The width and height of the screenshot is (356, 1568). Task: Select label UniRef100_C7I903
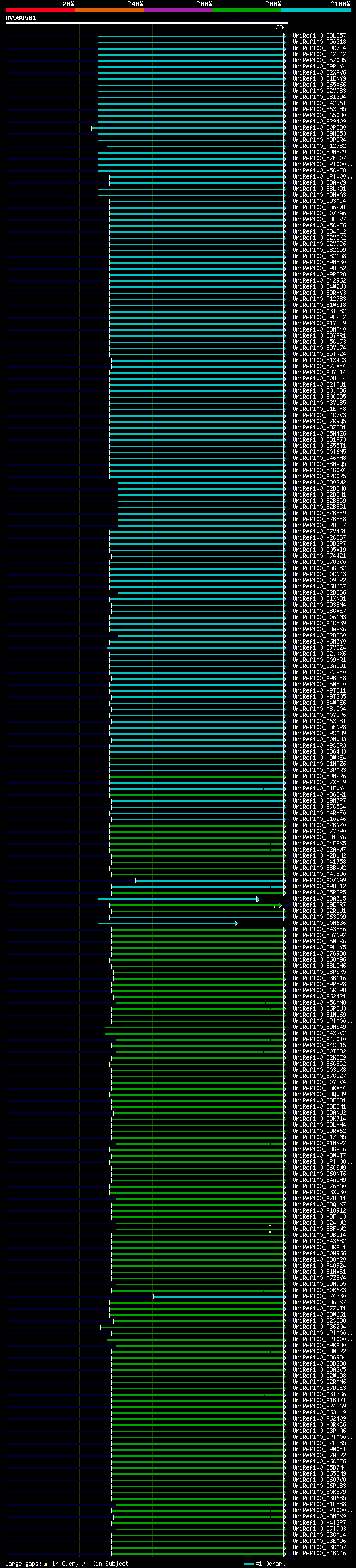[x=319, y=1529]
